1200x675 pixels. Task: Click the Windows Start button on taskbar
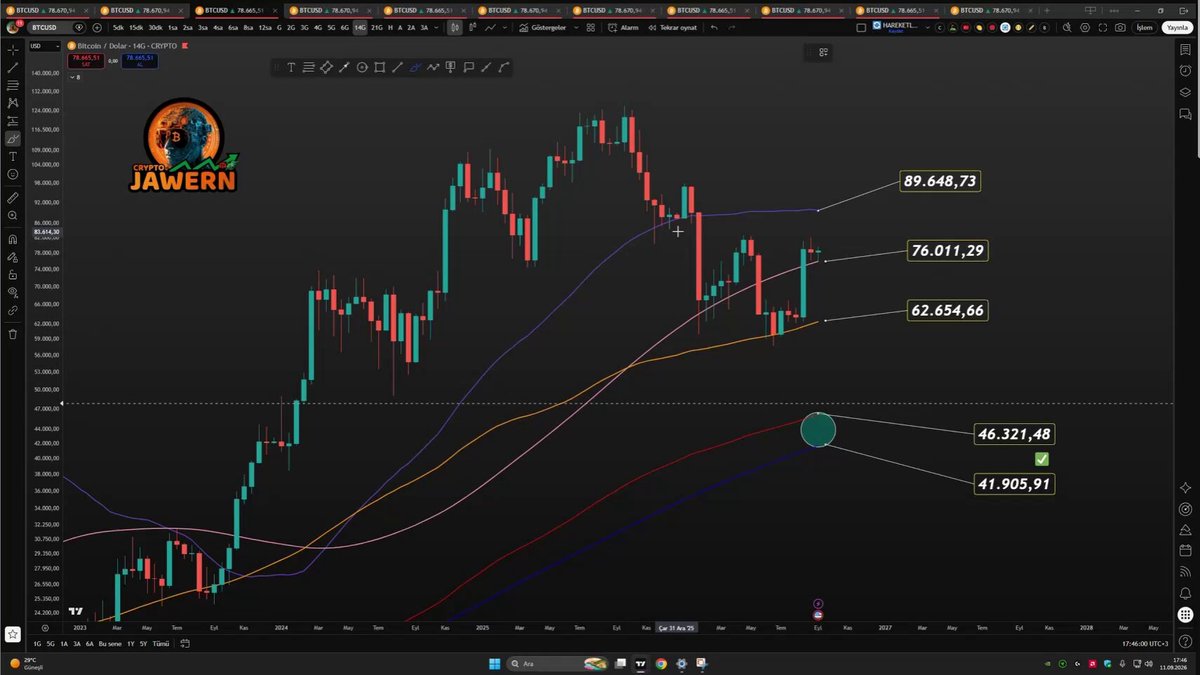pos(493,663)
